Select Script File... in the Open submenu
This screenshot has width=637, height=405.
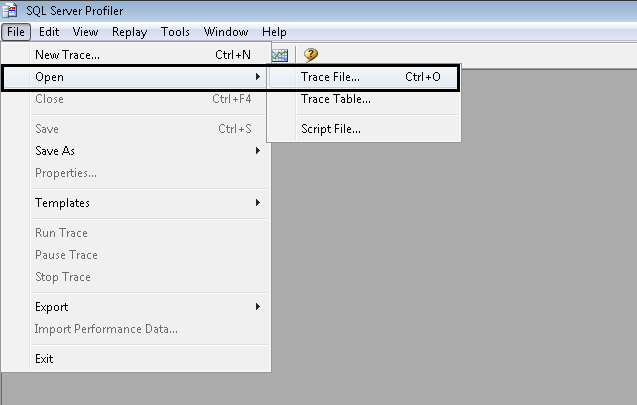click(363, 129)
